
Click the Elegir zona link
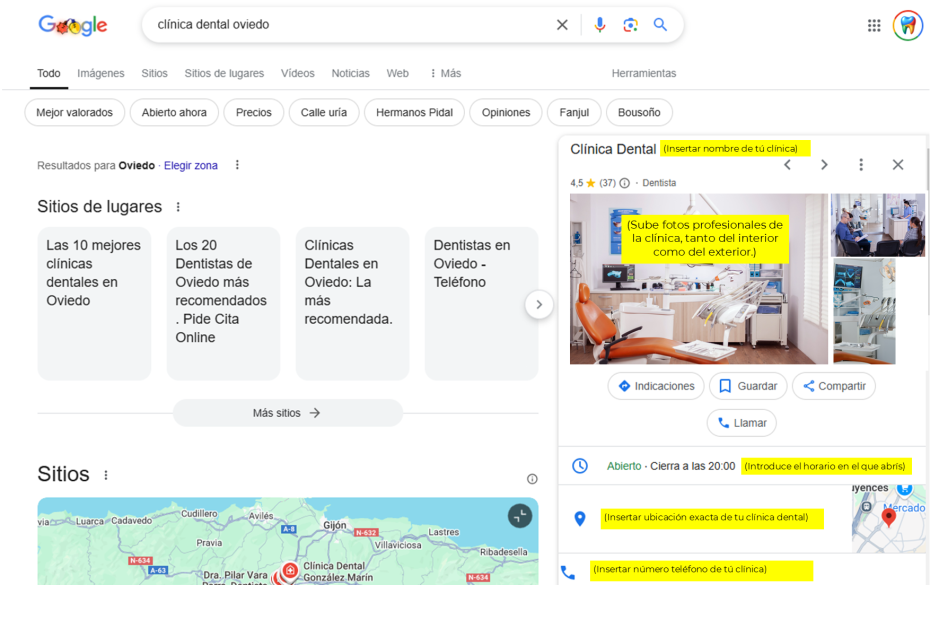pos(191,166)
